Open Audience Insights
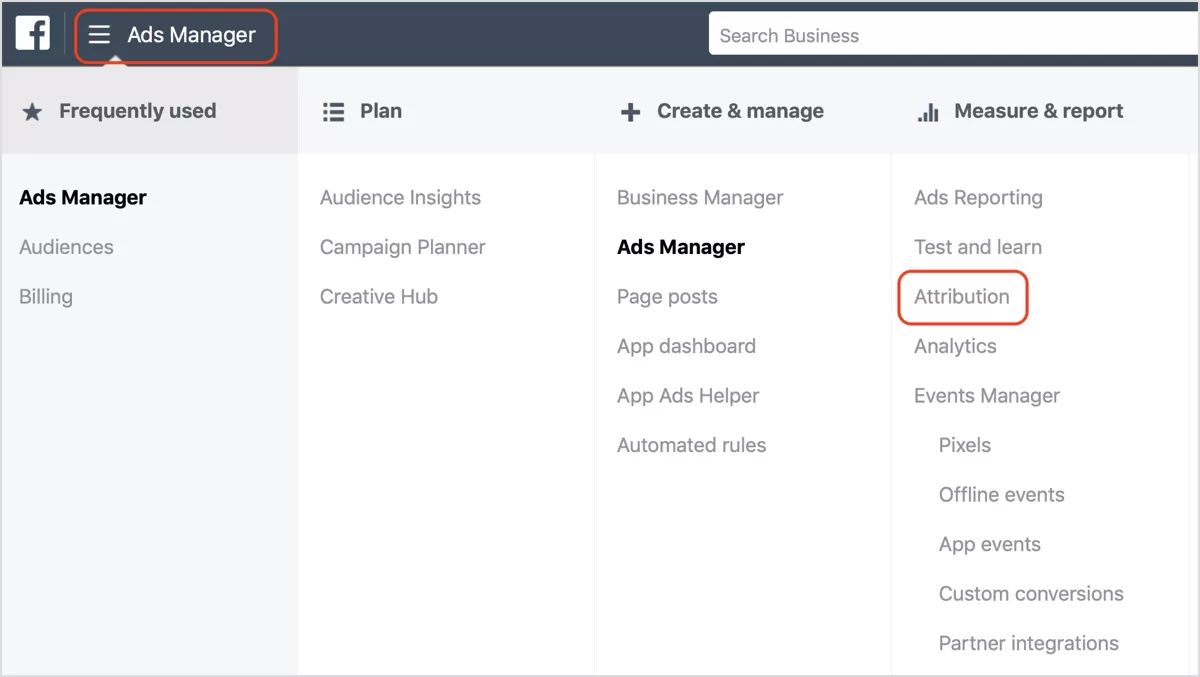 click(400, 198)
